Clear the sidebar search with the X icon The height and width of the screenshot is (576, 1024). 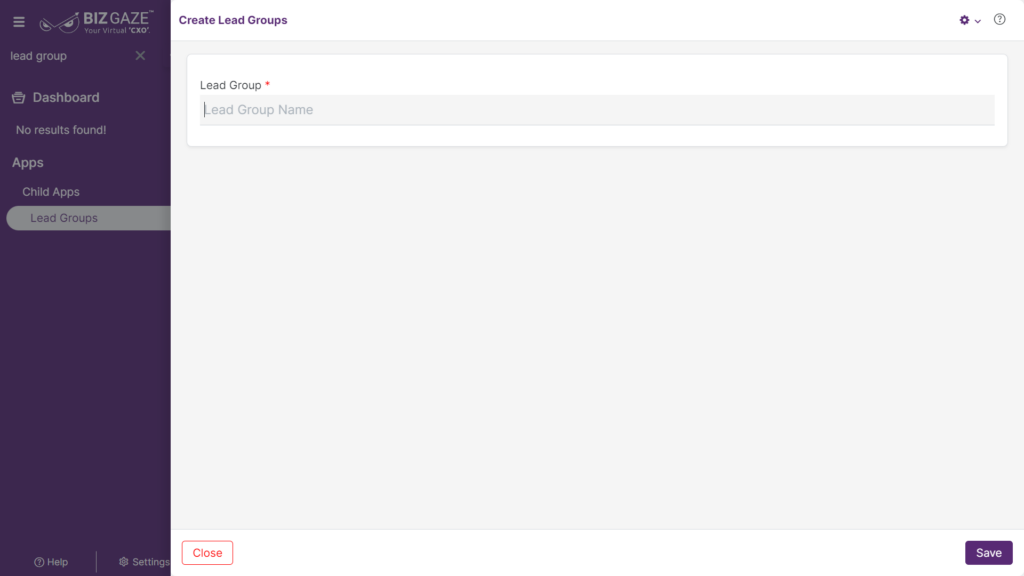pyautogui.click(x=140, y=56)
